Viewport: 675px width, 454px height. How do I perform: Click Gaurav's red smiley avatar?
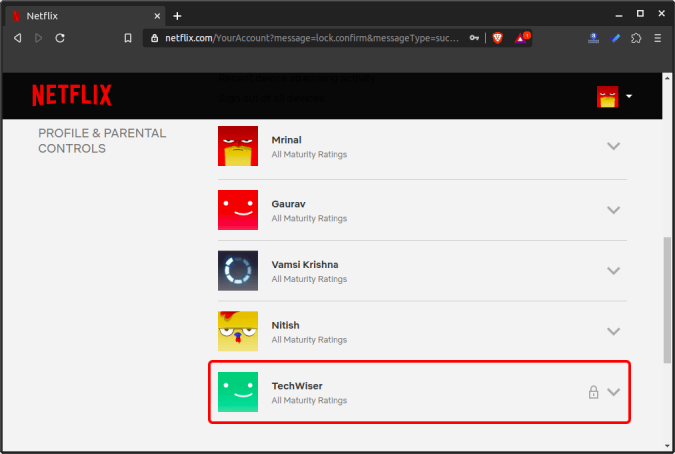click(238, 210)
